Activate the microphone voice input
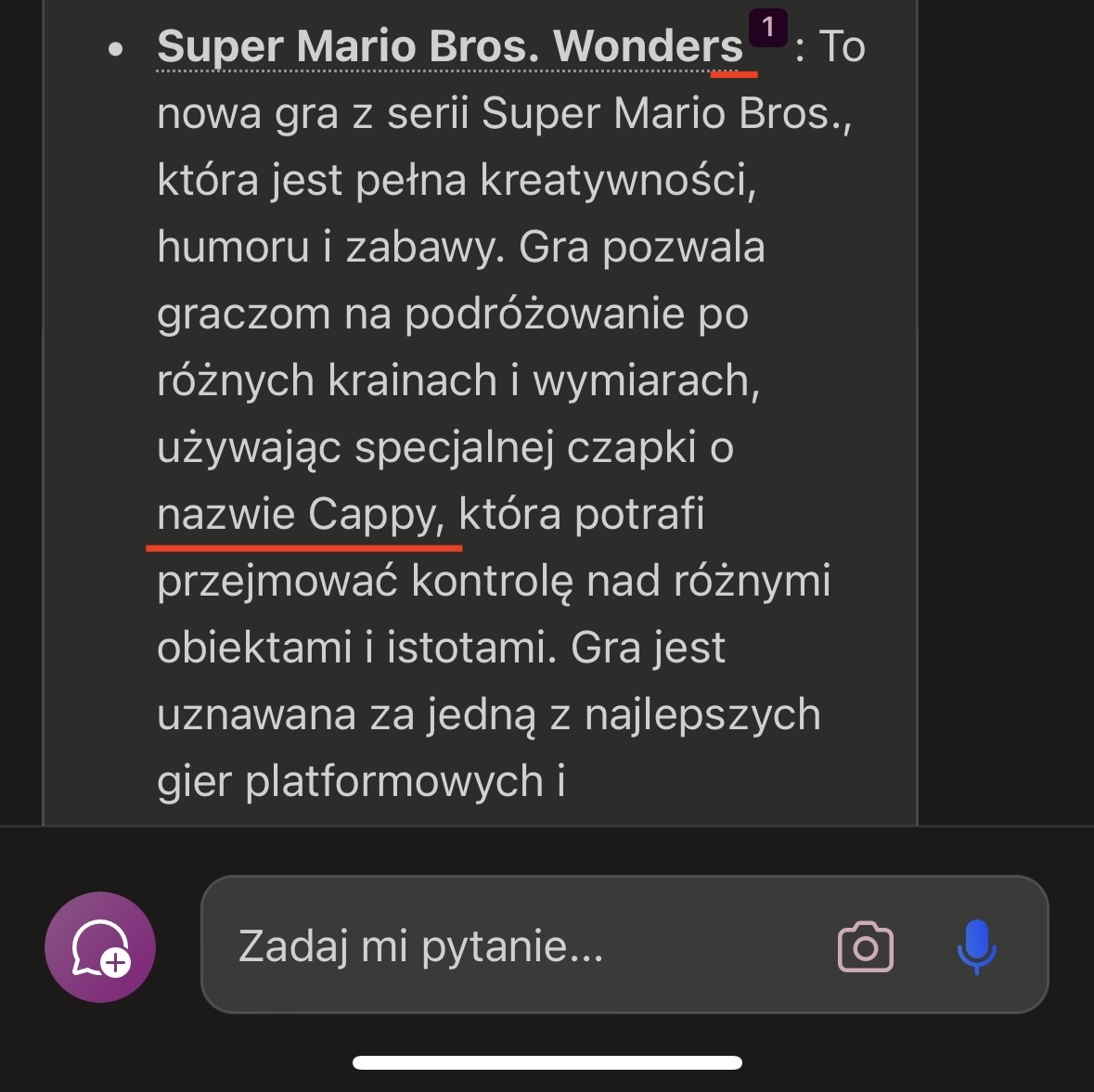The height and width of the screenshot is (1092, 1094). coord(976,947)
